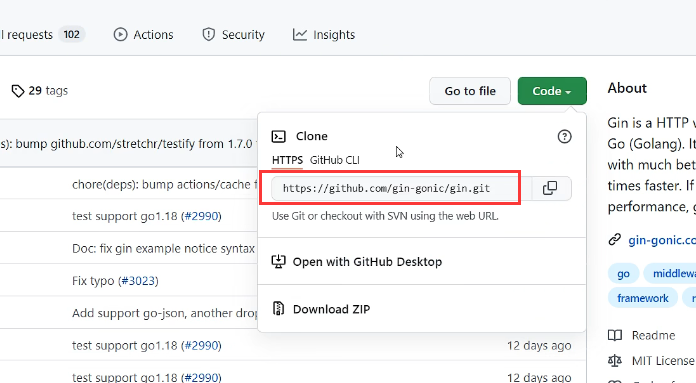Screen dimensions: 696x383
Task: Open the gin-gonic website link
Action: (x=662, y=240)
